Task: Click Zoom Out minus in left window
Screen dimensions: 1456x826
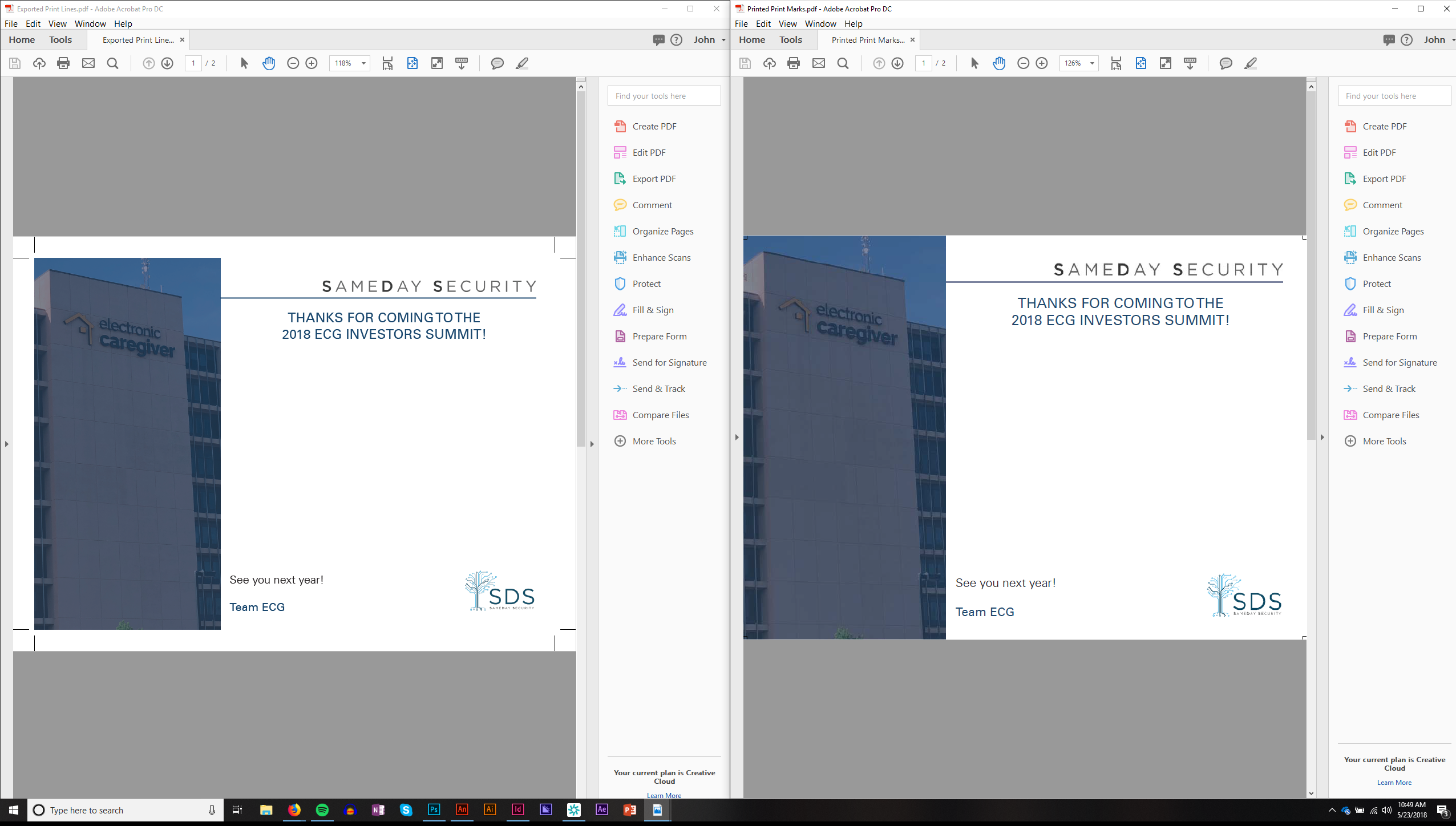Action: pos(293,63)
